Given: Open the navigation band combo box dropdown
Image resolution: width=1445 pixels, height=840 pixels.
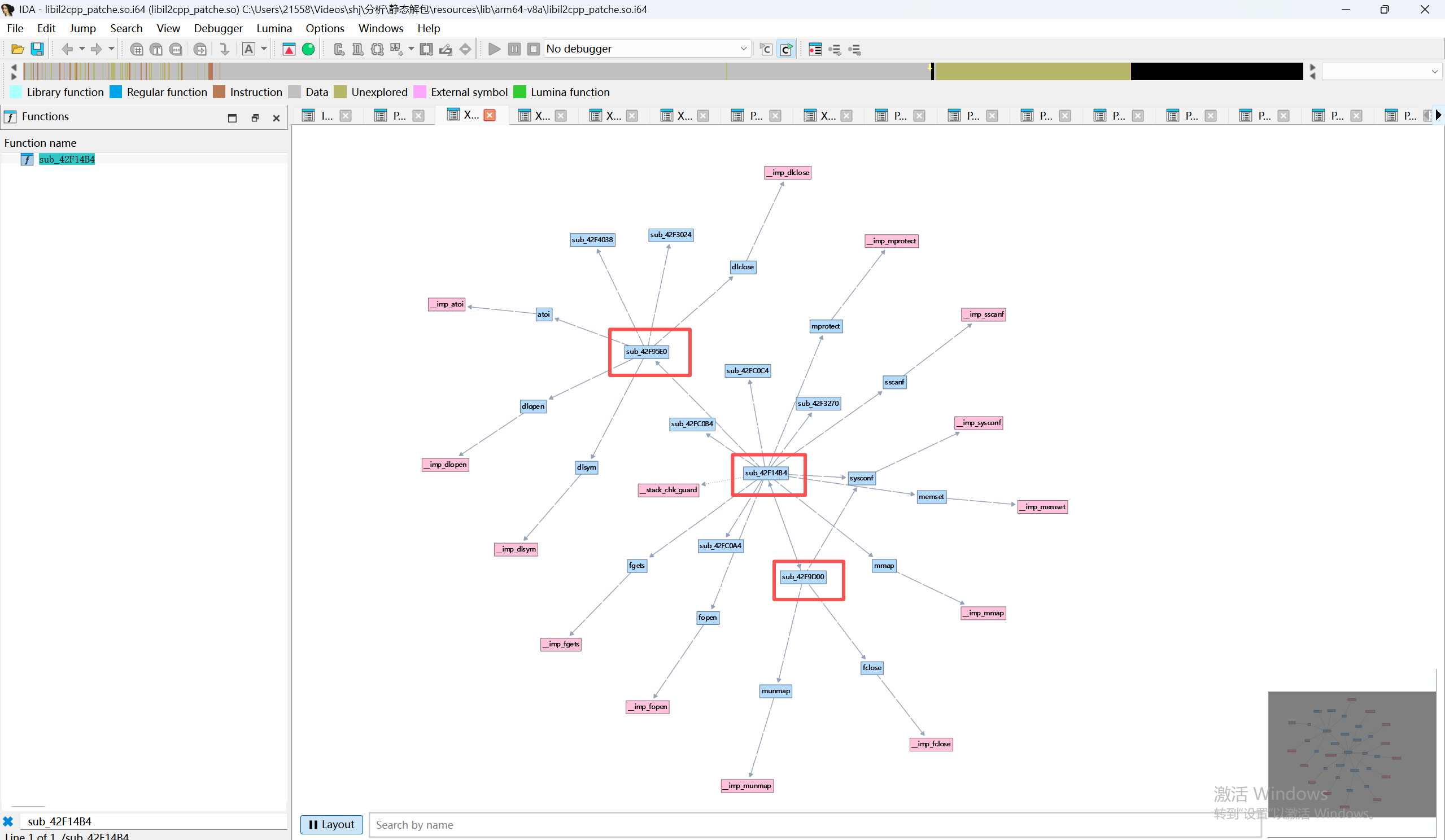Looking at the screenshot, I should 1434,72.
